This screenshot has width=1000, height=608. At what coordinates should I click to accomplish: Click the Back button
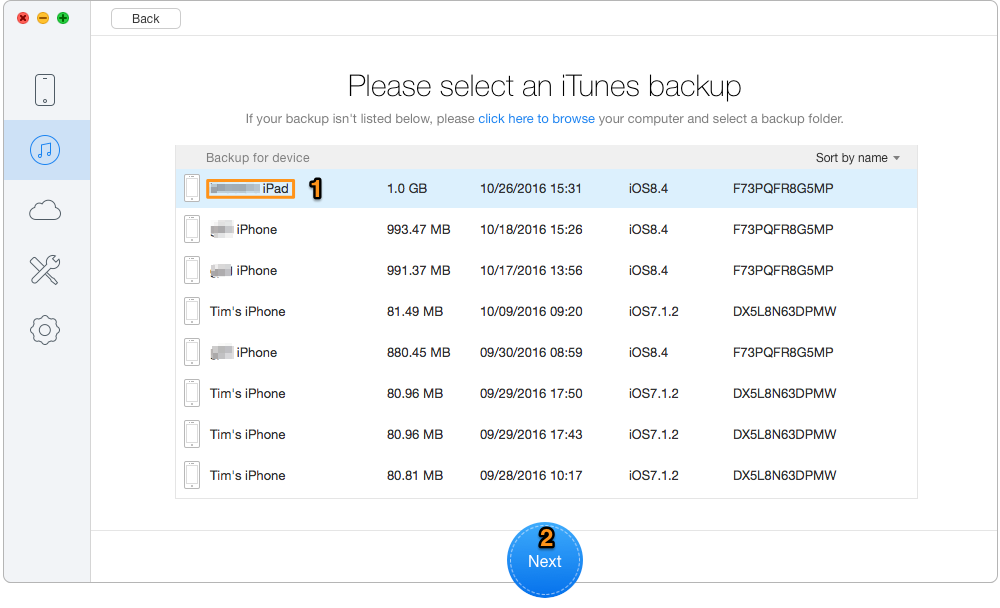(145, 19)
